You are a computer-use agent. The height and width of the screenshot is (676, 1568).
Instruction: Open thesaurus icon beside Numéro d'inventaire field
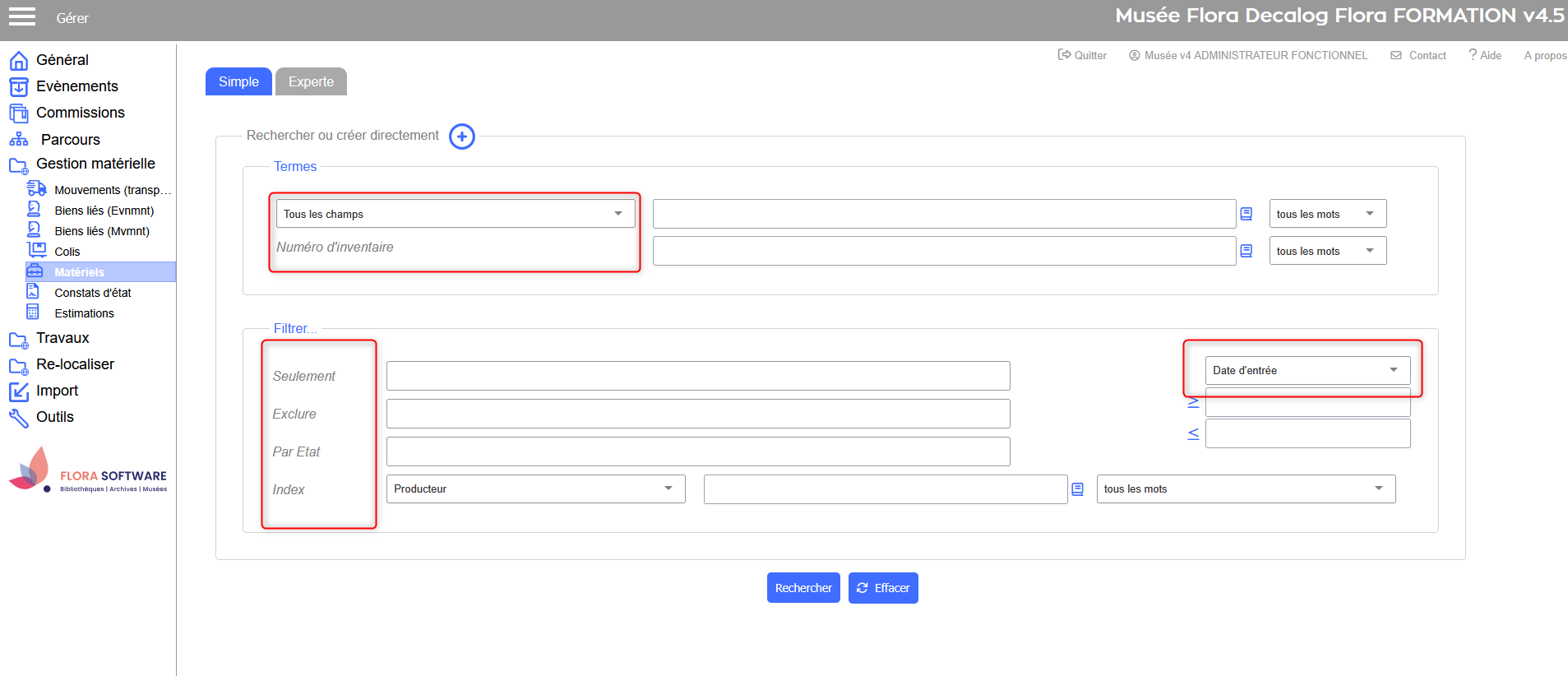point(1247,251)
